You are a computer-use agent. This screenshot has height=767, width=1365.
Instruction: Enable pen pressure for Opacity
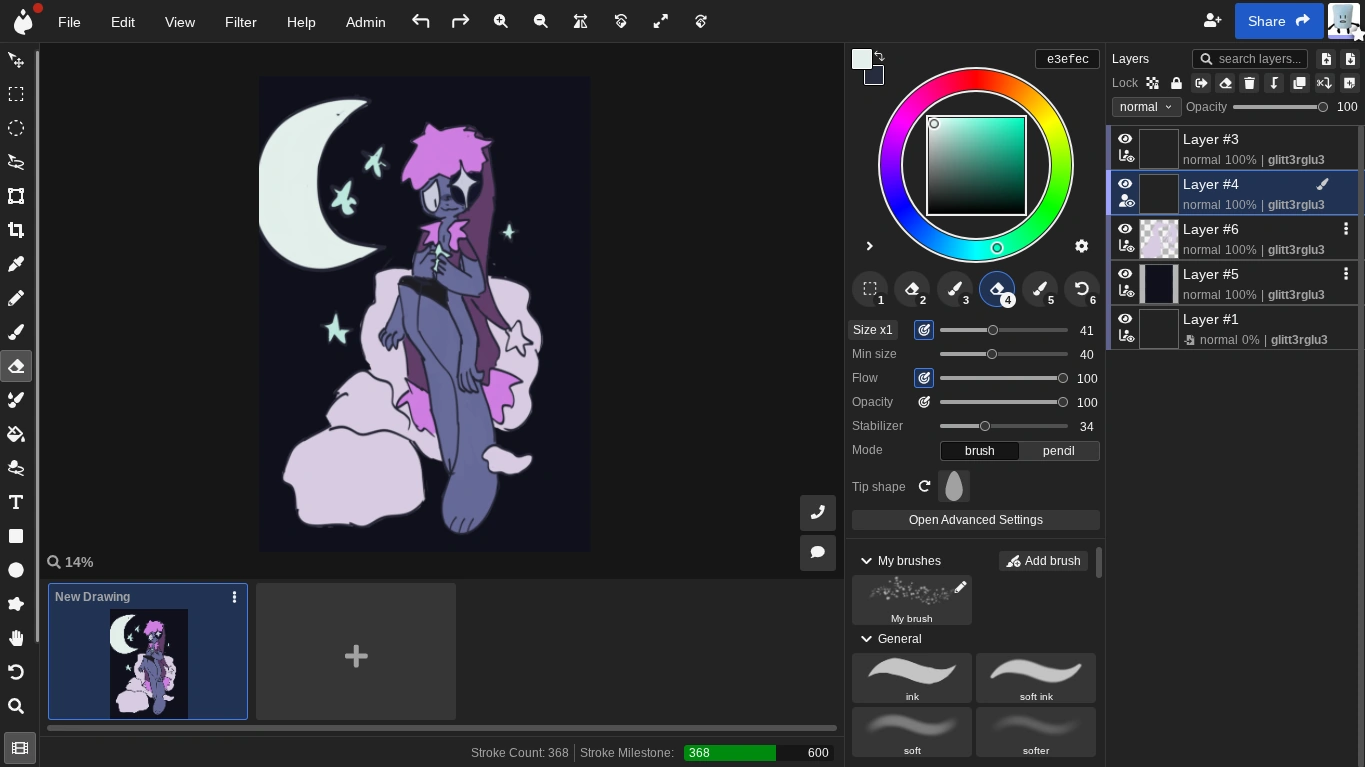coord(923,402)
